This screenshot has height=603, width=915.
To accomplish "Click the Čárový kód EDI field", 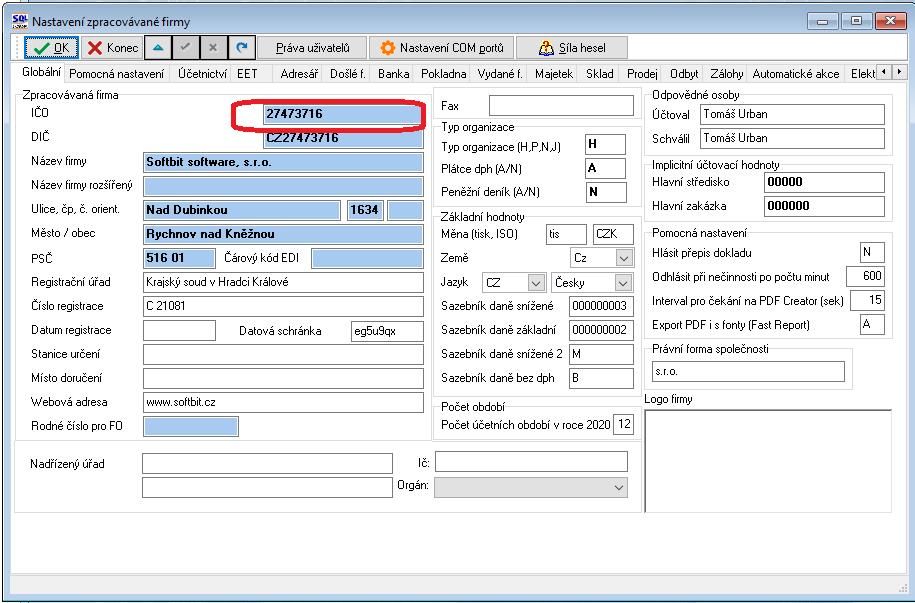I will coord(367,258).
